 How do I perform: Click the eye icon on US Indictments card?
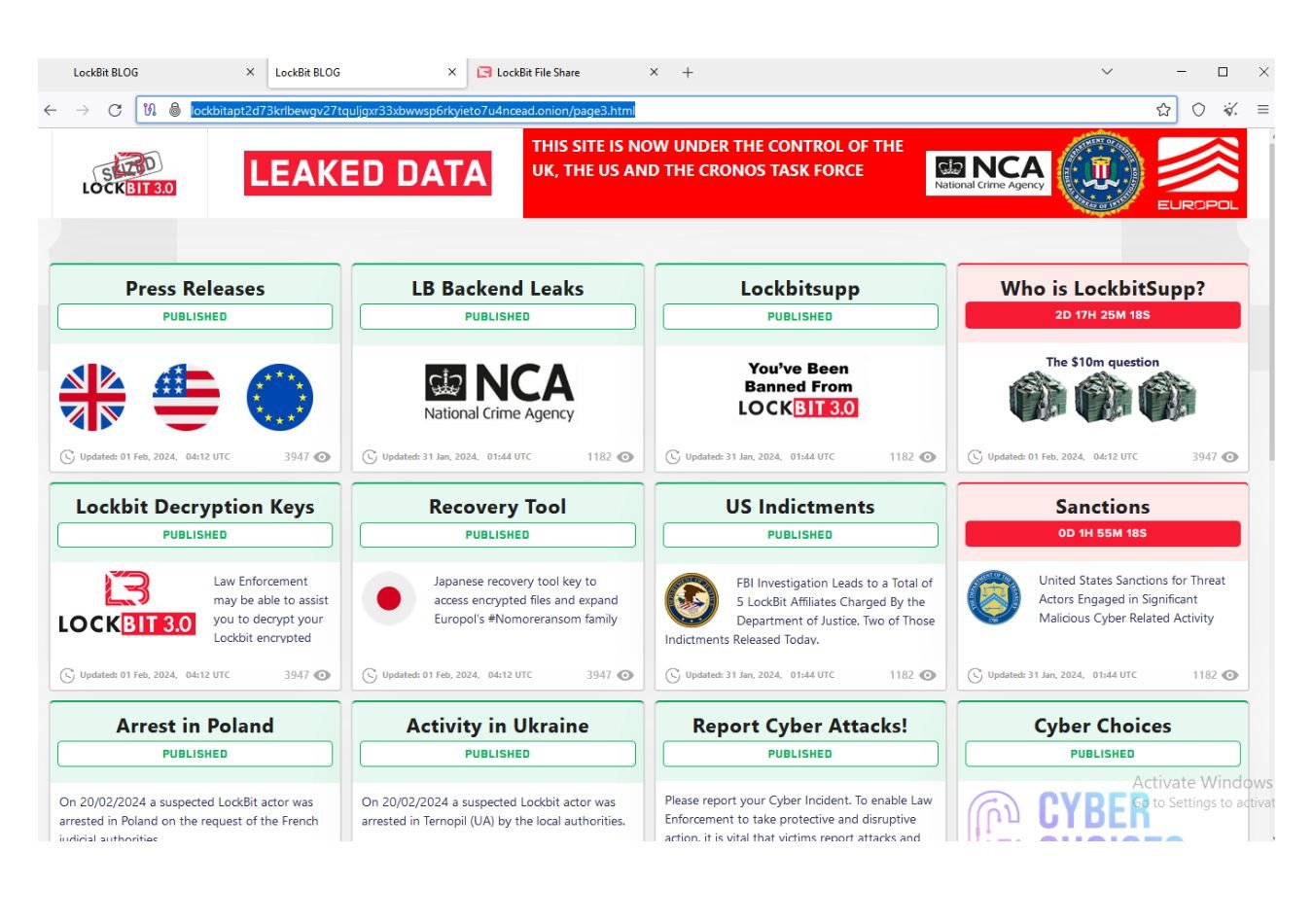coord(928,675)
